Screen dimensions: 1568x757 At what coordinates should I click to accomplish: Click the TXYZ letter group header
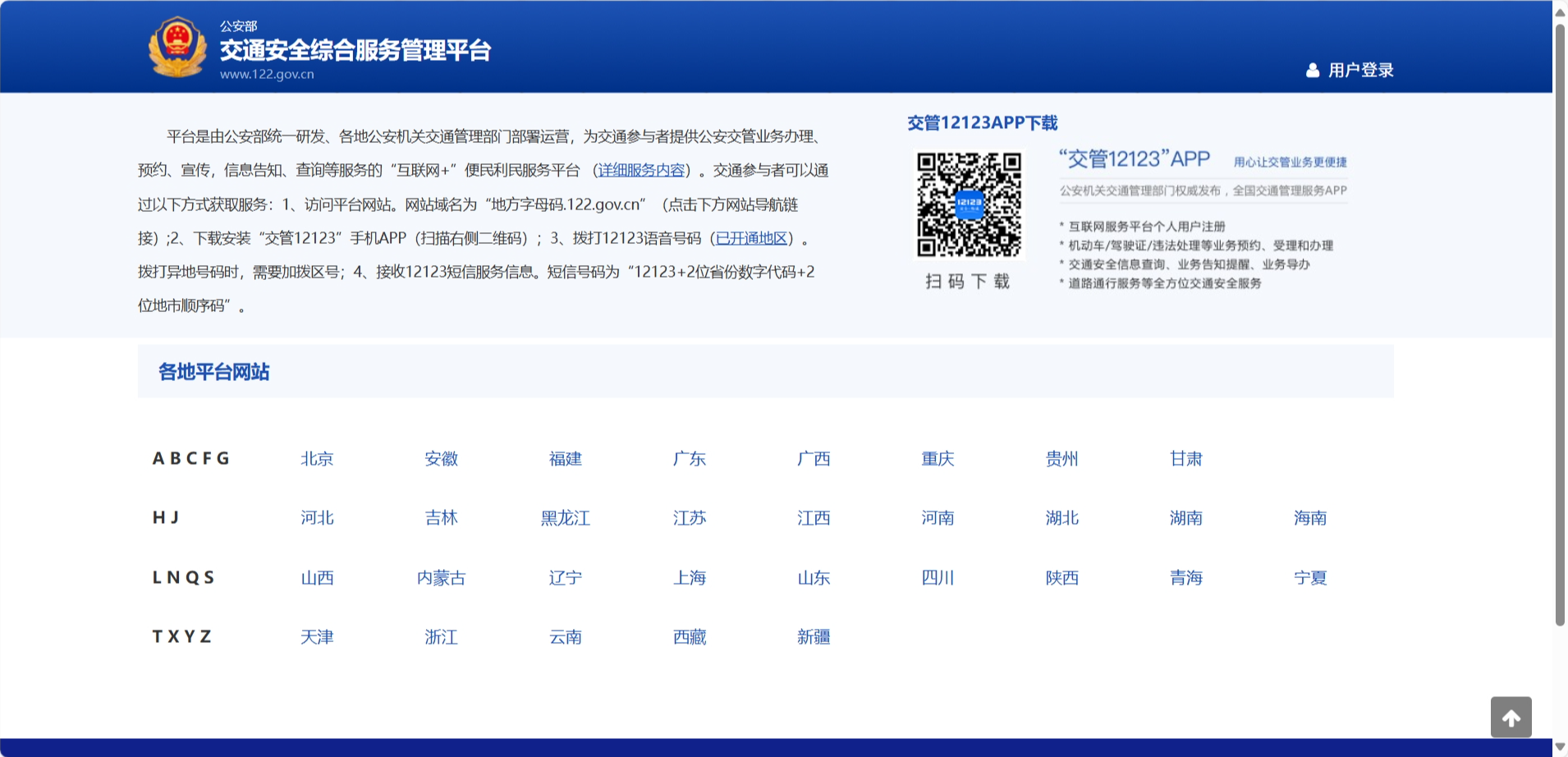[x=181, y=635]
